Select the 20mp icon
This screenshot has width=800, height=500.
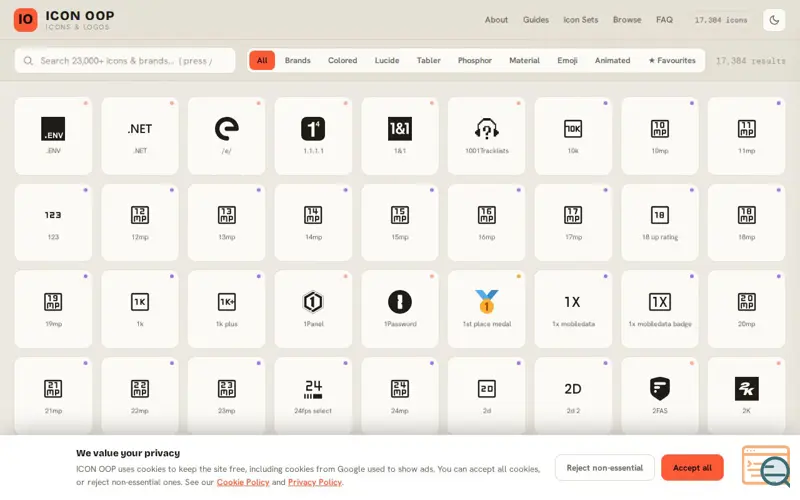click(x=746, y=309)
